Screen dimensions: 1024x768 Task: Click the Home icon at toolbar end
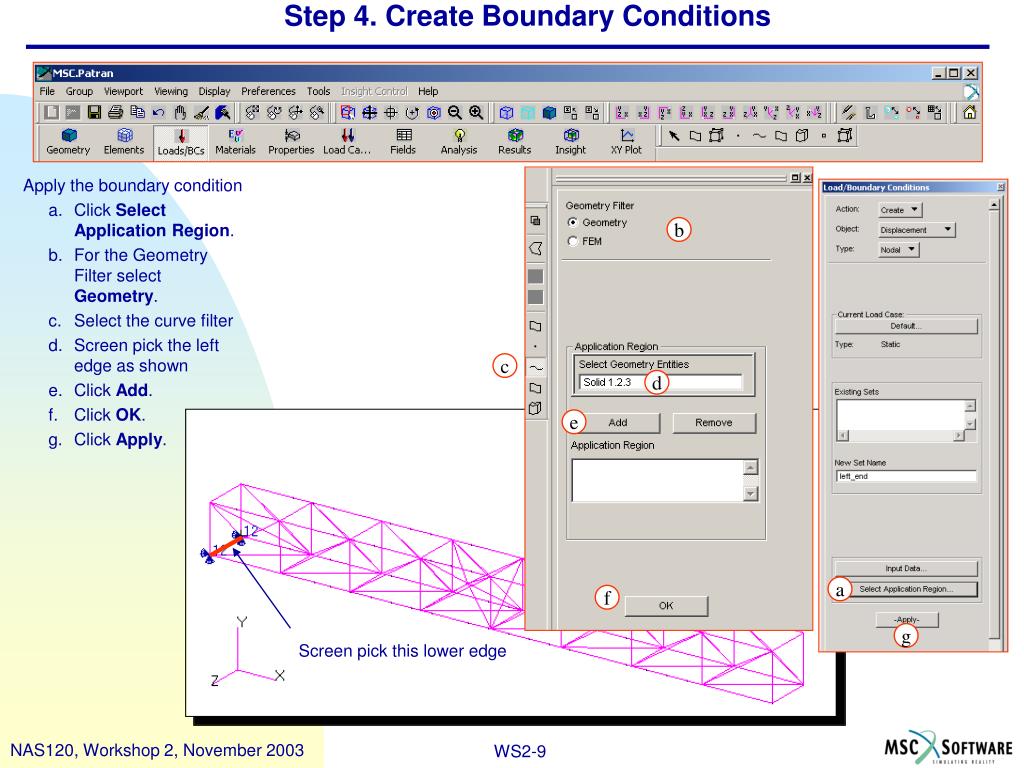tap(970, 113)
